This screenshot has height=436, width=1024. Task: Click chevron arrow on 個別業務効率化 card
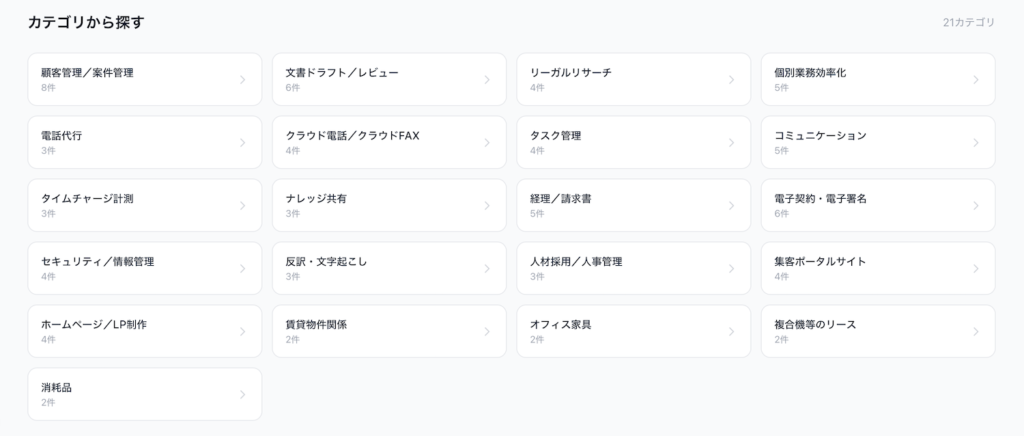976,80
